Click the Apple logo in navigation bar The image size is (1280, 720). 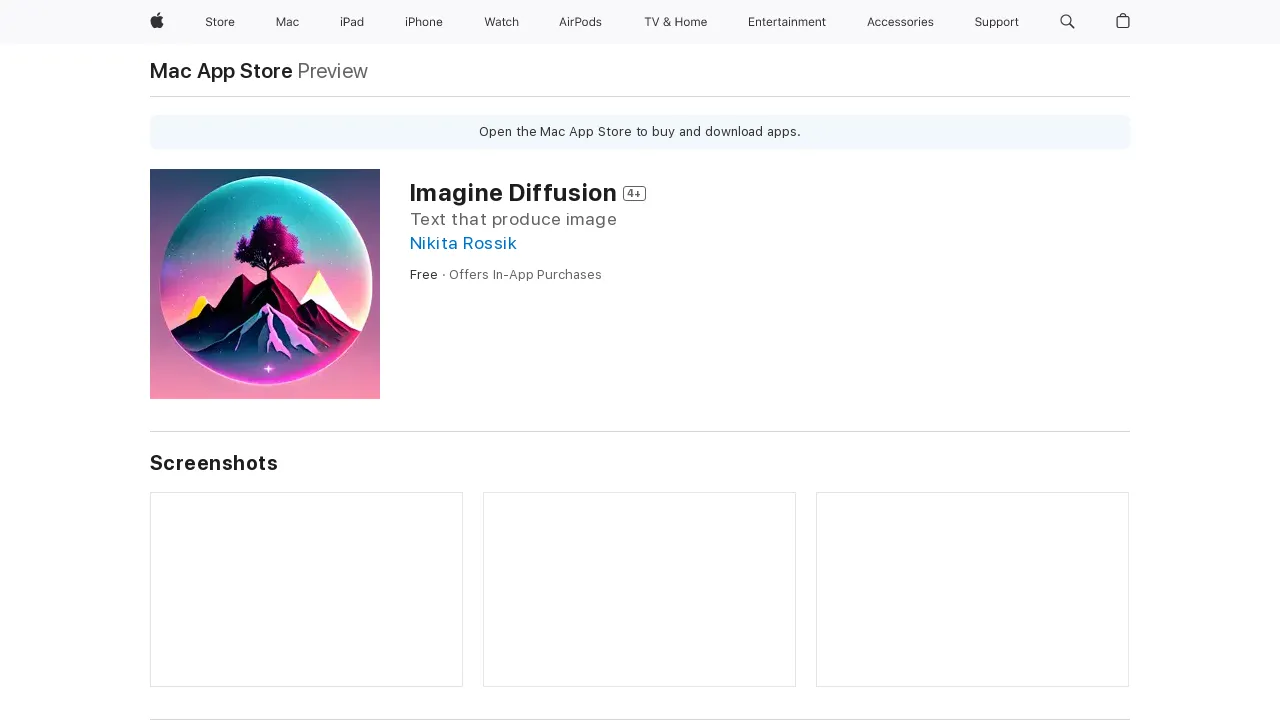point(156,22)
